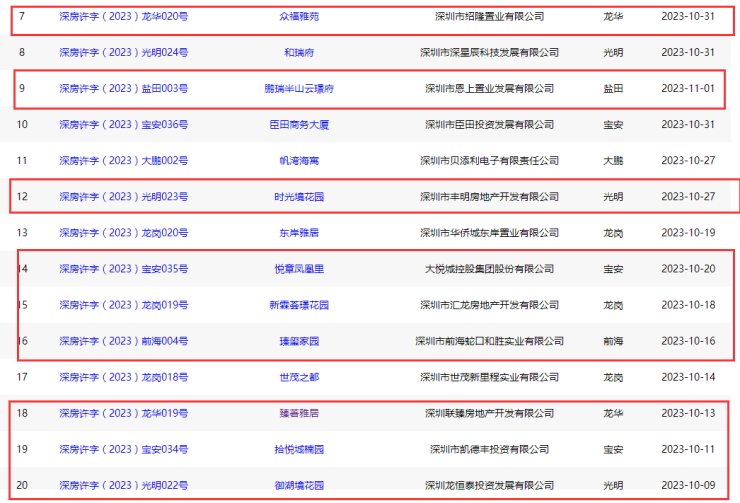Open the 和瑞府 project link
The image size is (740, 503).
(299, 52)
